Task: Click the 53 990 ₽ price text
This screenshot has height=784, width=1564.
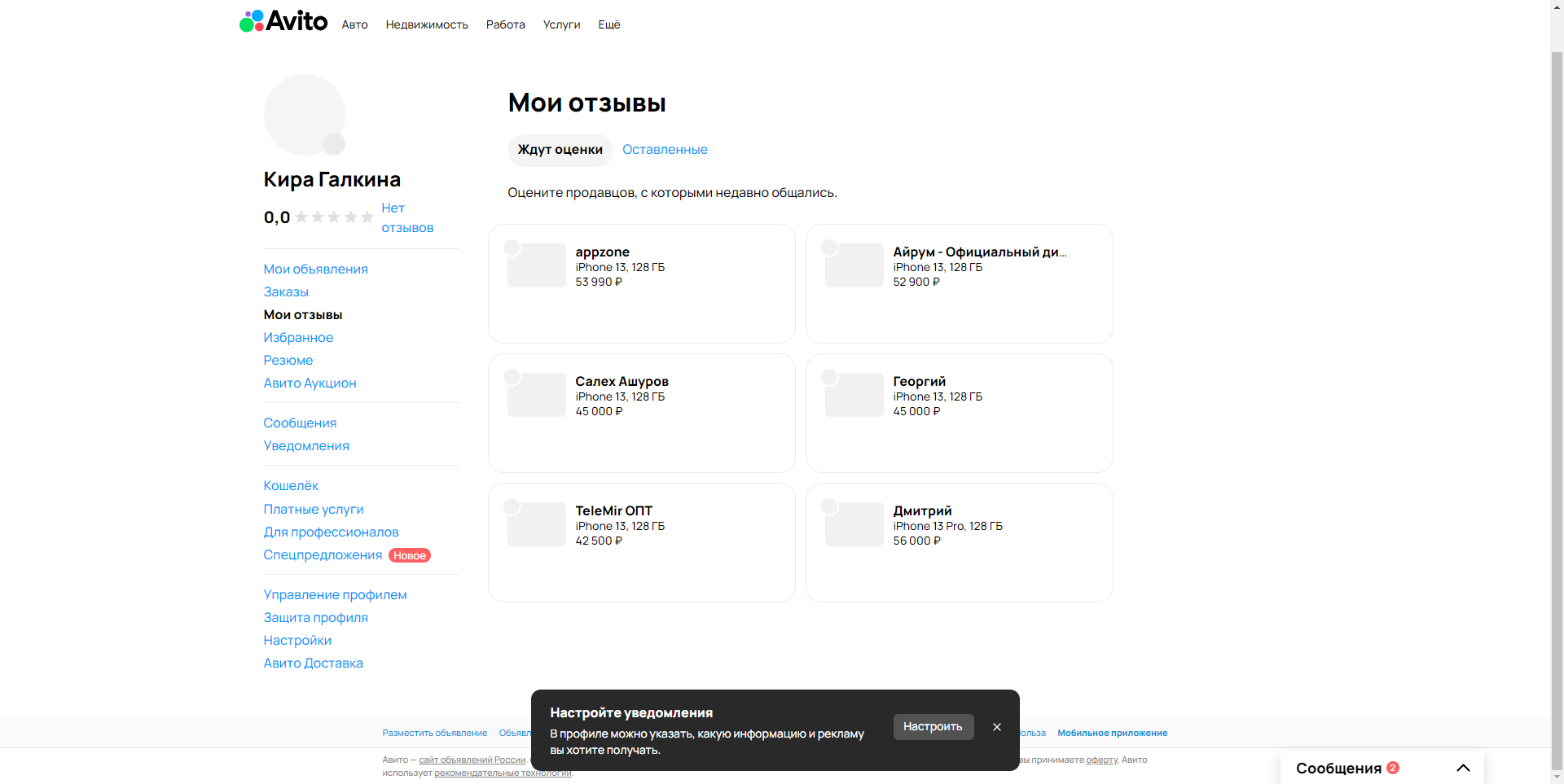Action: [x=599, y=282]
